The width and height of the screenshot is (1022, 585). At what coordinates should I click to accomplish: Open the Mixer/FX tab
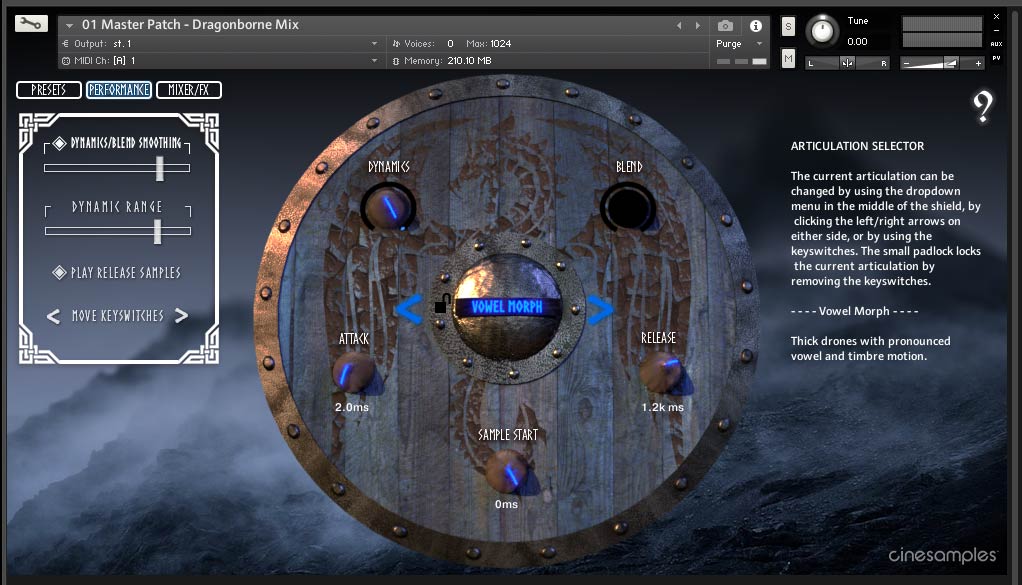[x=188, y=90]
